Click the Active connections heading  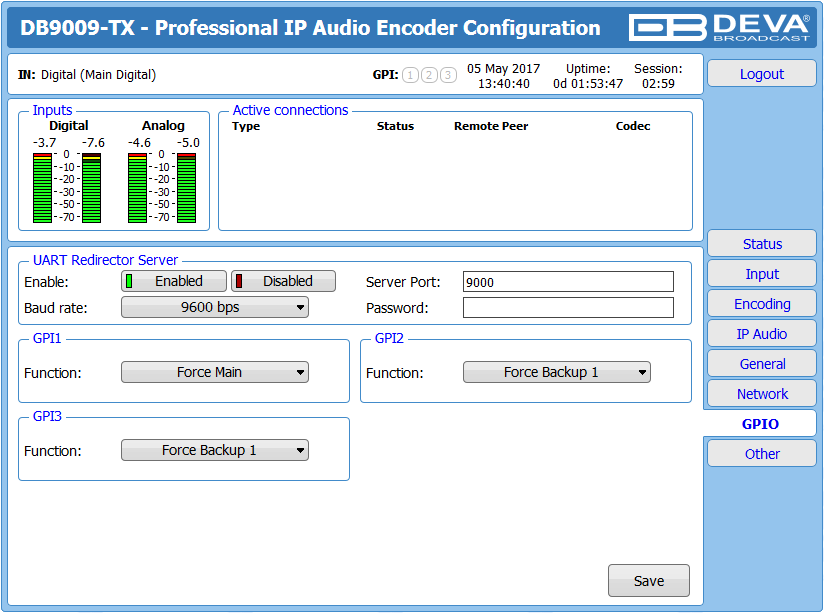pos(290,110)
